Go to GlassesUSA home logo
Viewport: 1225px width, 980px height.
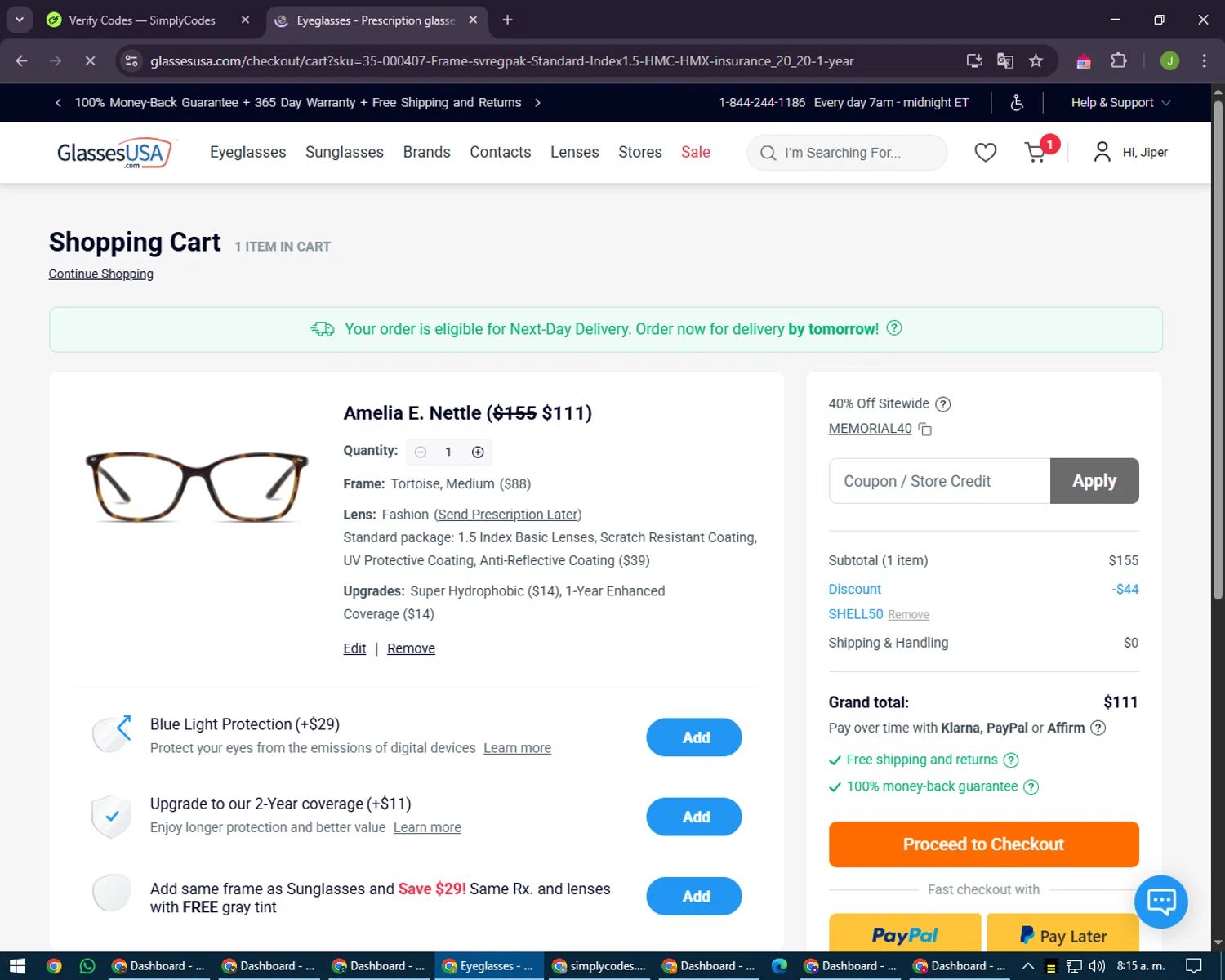(115, 152)
